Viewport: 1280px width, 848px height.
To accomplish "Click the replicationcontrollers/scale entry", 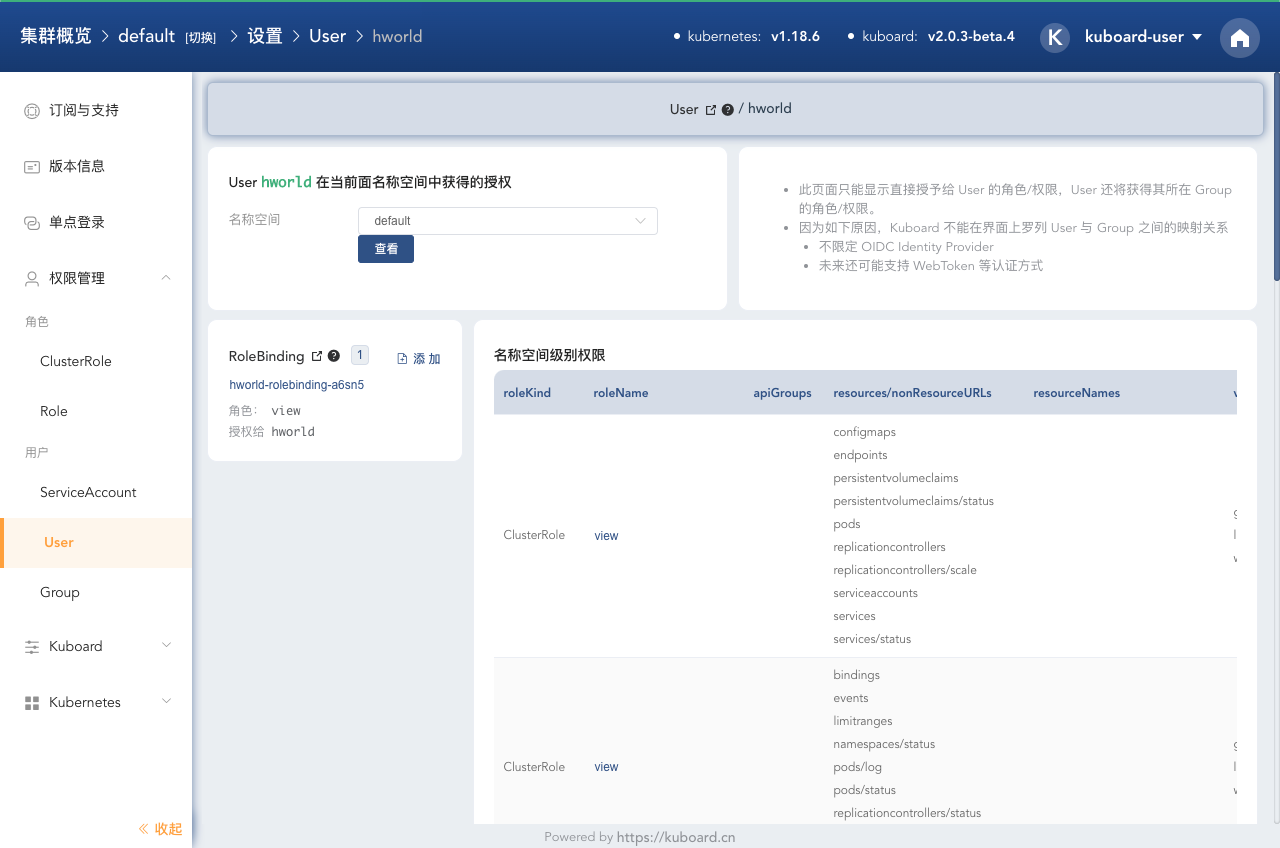I will pos(905,570).
